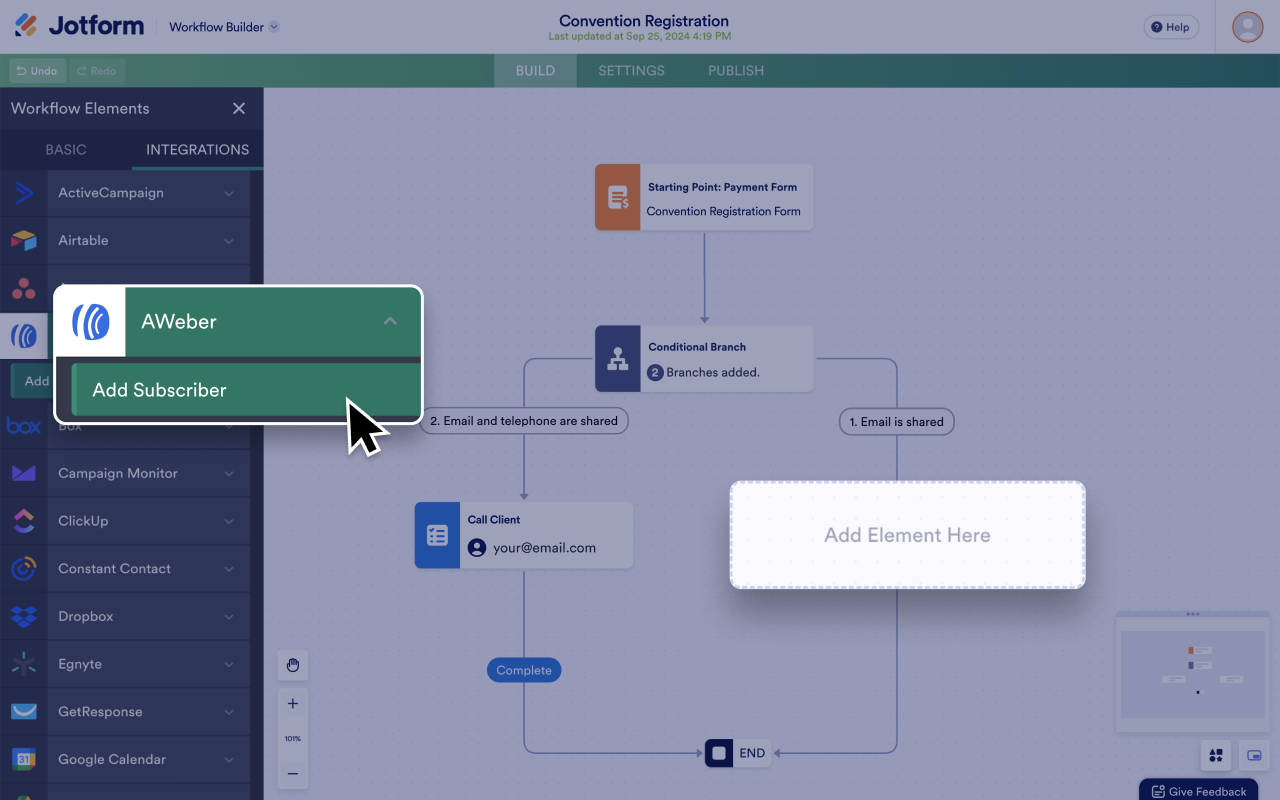Expand the ClickUp chevron
The height and width of the screenshot is (800, 1280).
(229, 521)
